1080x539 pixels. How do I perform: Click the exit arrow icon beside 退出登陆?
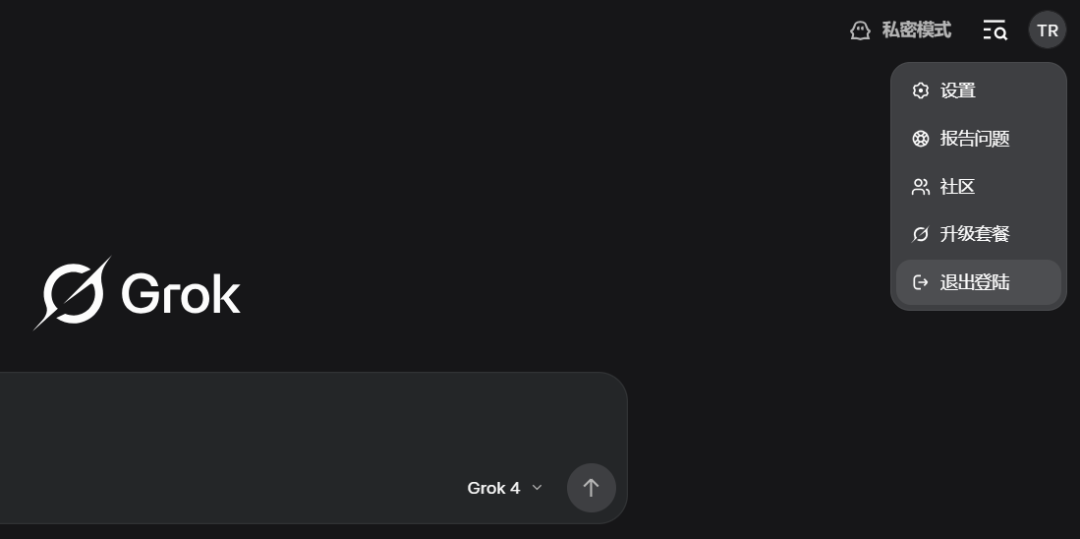click(921, 282)
